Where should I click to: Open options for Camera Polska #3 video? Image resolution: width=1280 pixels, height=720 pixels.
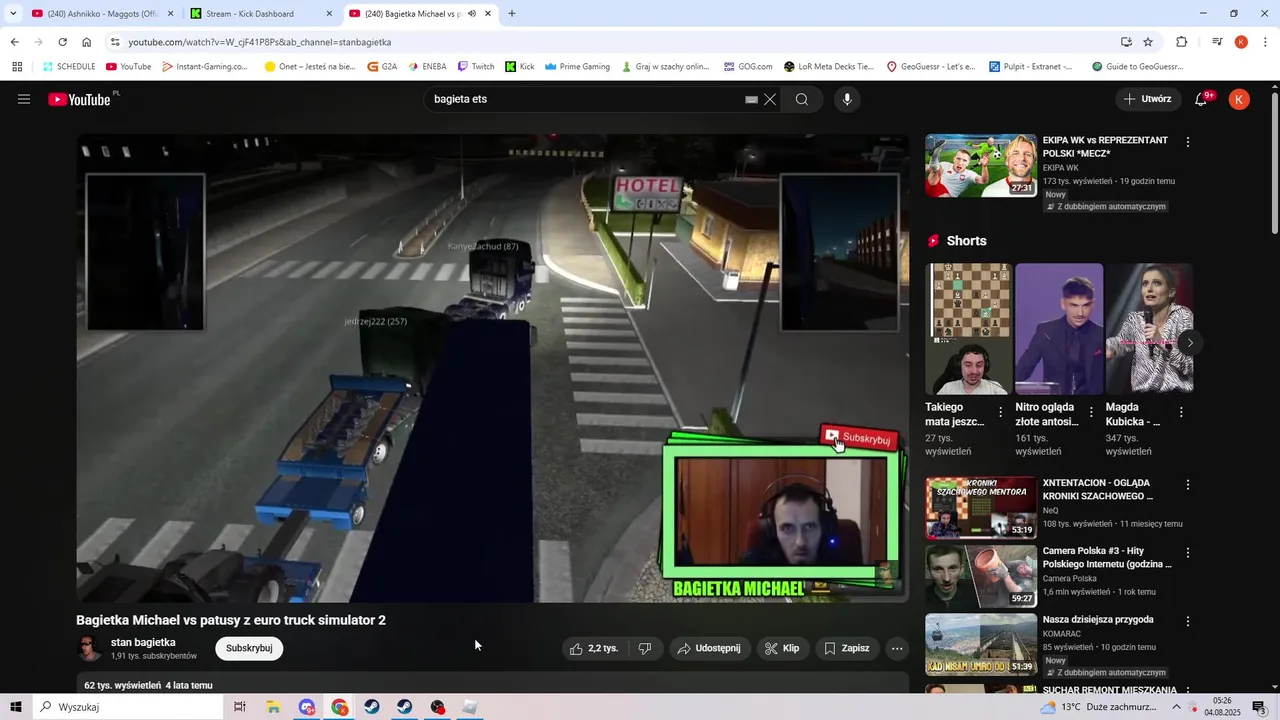pyautogui.click(x=1188, y=553)
